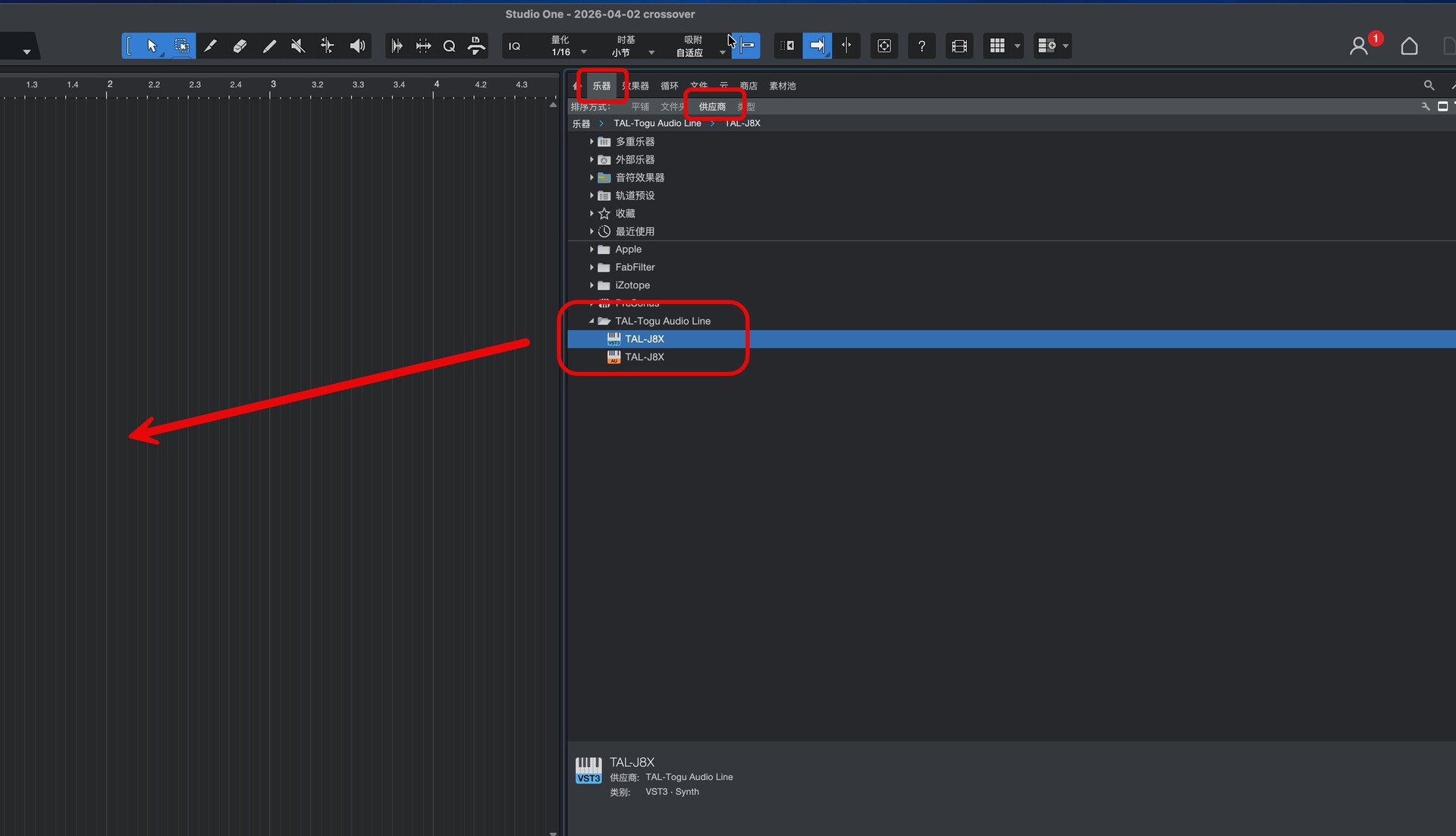This screenshot has height=836, width=1456.
Task: Select the AU version of TAL-J8X
Action: pyautogui.click(x=644, y=357)
